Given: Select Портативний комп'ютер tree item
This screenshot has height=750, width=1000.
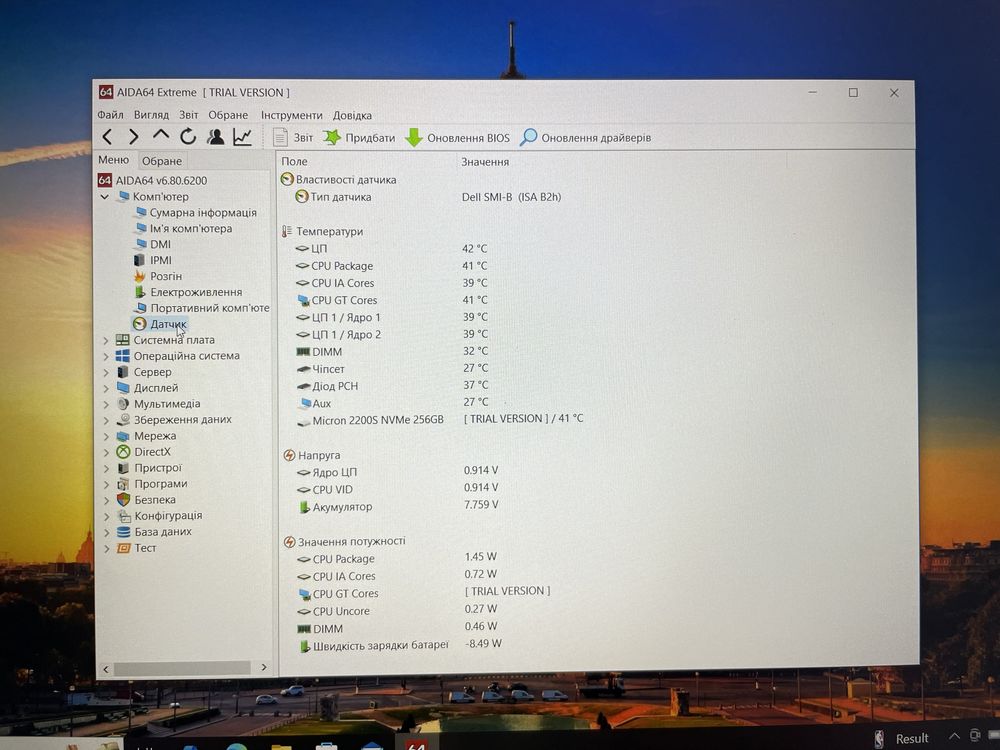Looking at the screenshot, I should point(202,308).
